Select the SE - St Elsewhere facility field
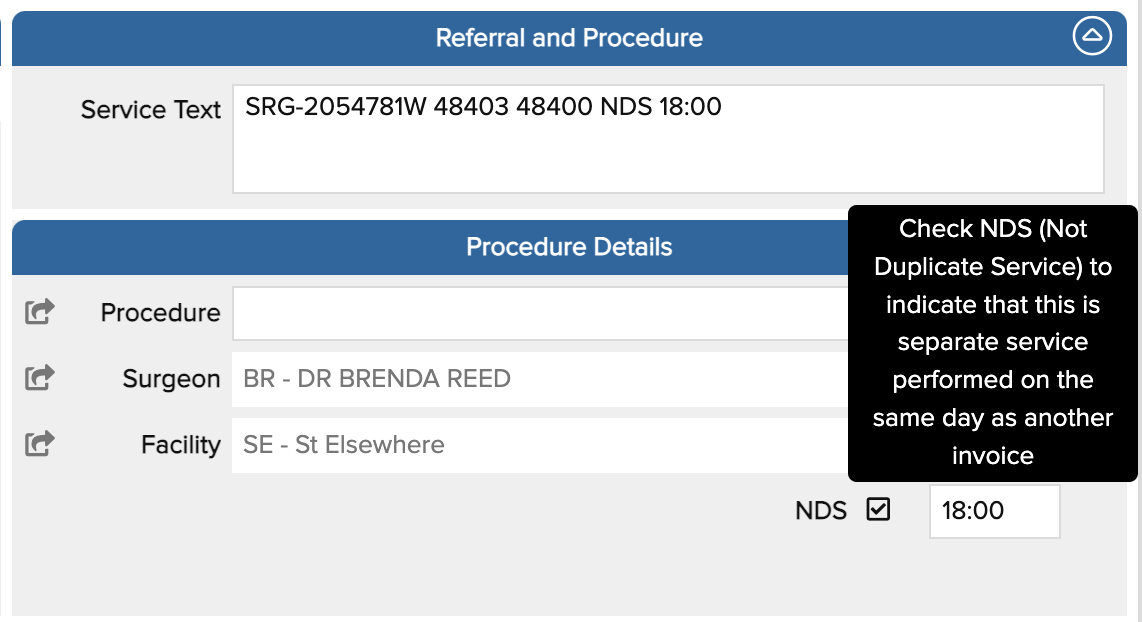This screenshot has width=1142, height=622. click(x=540, y=445)
